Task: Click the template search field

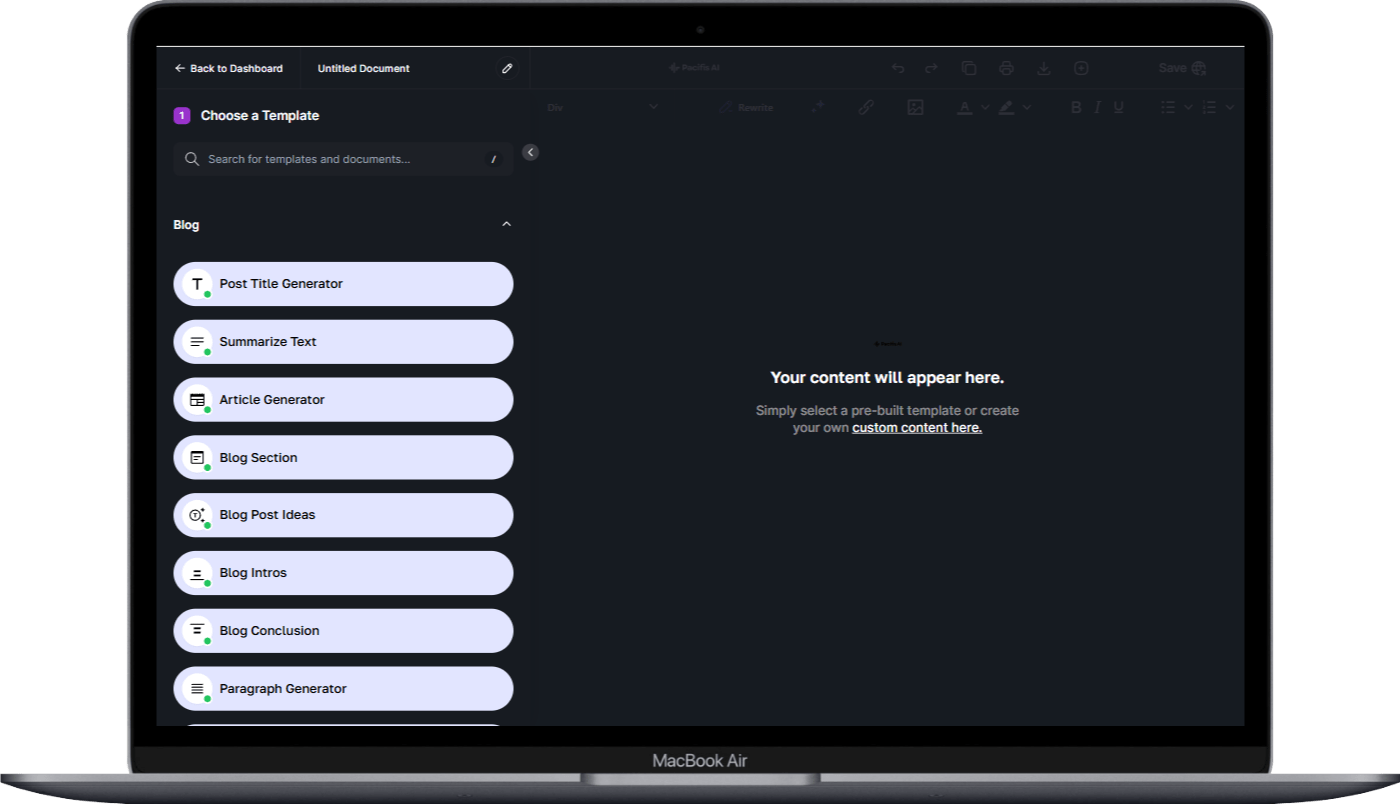Action: [343, 159]
